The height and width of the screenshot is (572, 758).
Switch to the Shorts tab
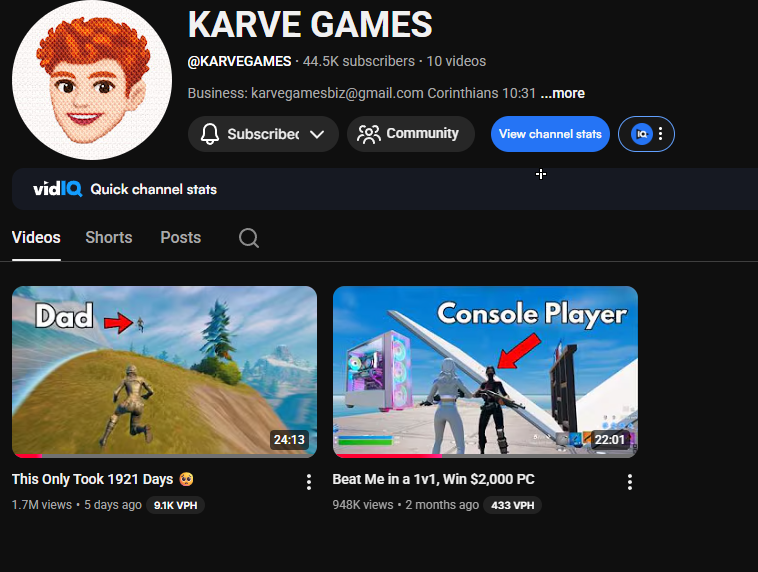coord(109,237)
